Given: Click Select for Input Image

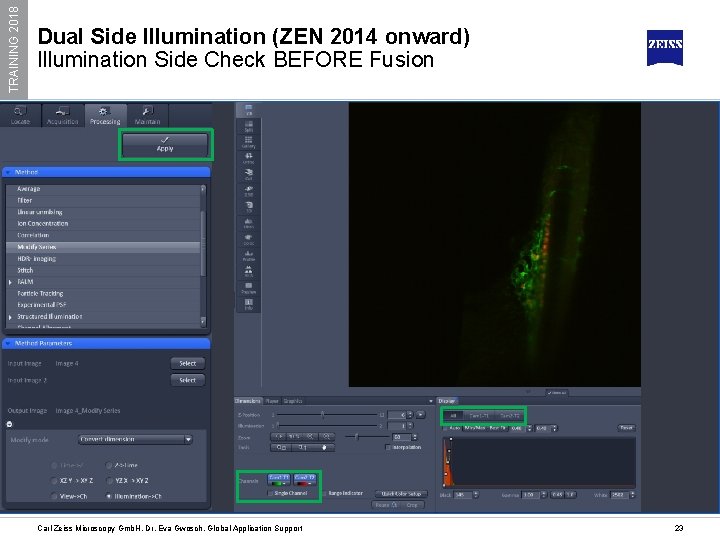Looking at the screenshot, I should pyautogui.click(x=187, y=364).
